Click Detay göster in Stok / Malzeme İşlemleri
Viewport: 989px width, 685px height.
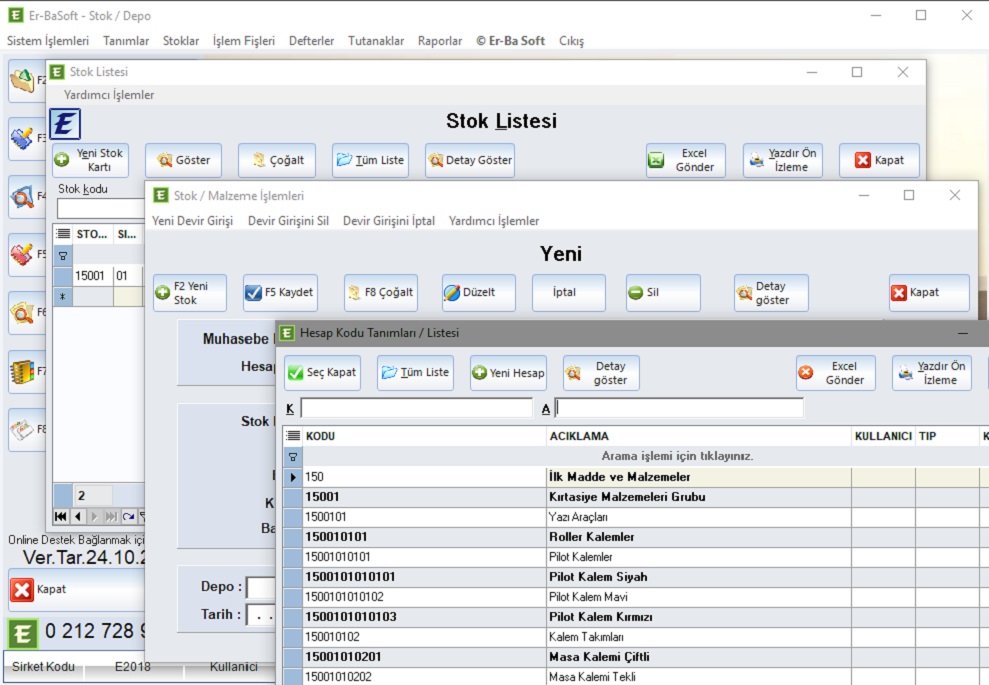tap(771, 293)
